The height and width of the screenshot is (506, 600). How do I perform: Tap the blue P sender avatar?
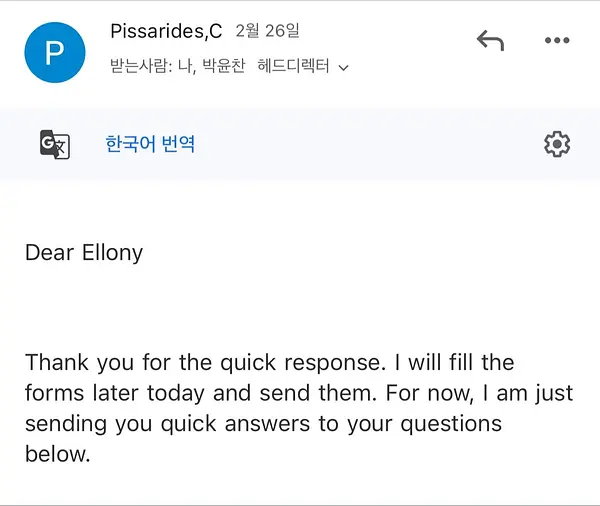coord(55,52)
